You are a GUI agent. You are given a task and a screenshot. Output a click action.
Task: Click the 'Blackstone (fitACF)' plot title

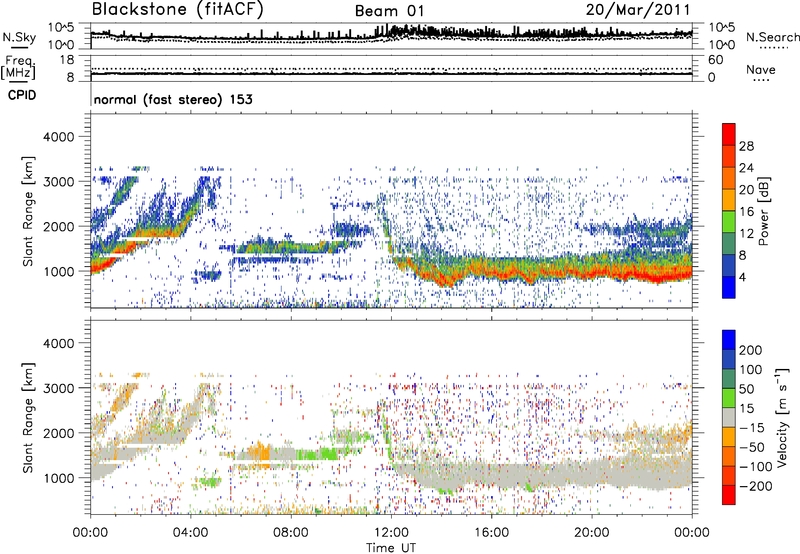click(x=177, y=9)
